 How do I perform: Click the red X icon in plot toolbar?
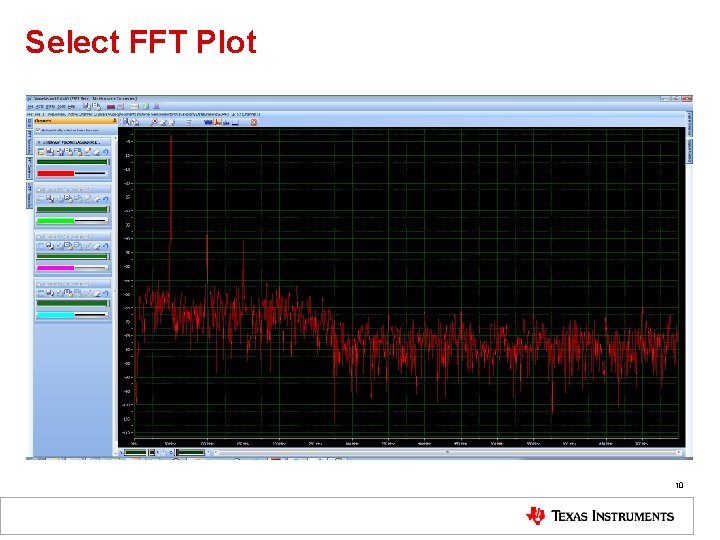[x=253, y=122]
